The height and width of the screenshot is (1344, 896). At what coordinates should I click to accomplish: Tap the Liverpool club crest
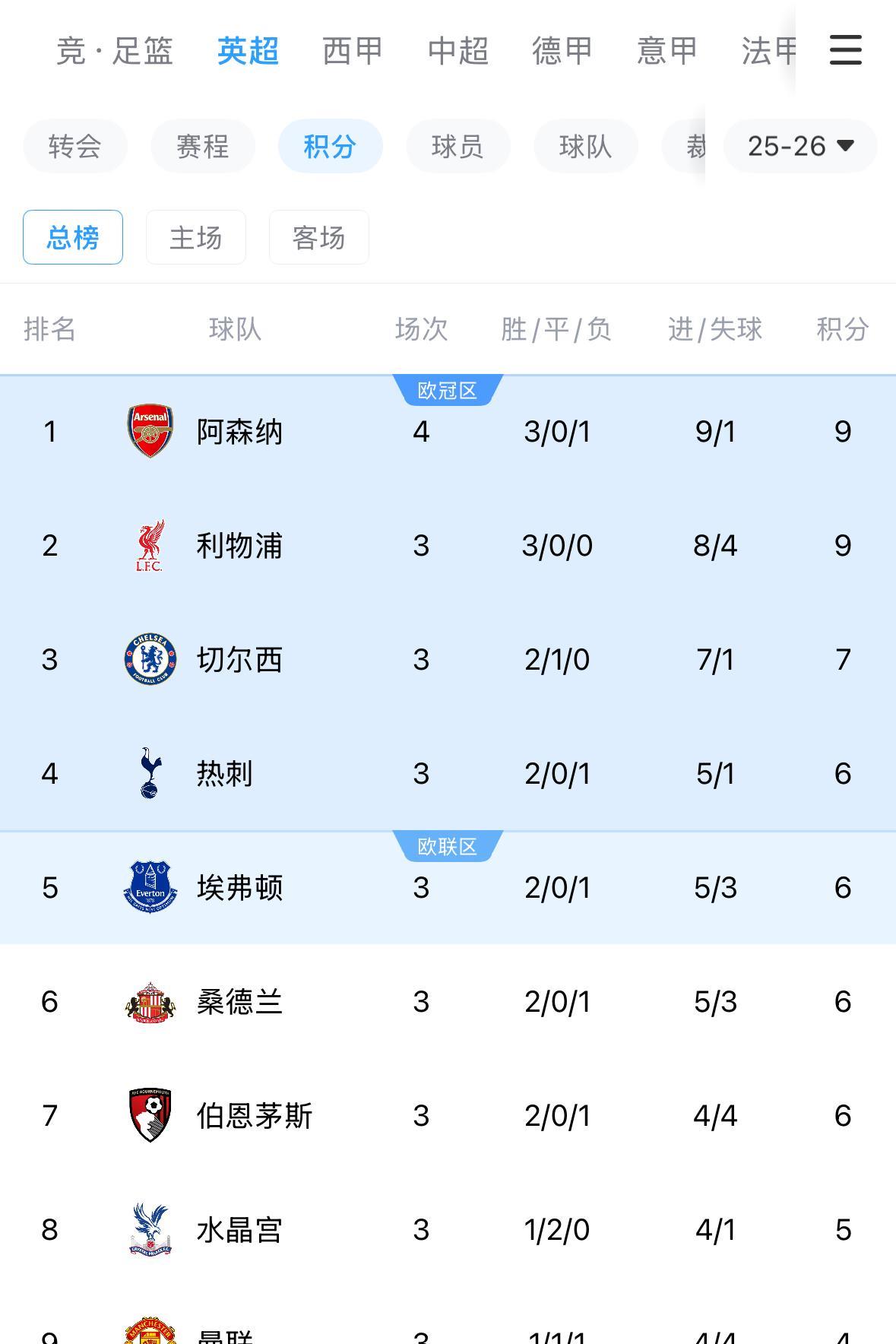pos(150,545)
